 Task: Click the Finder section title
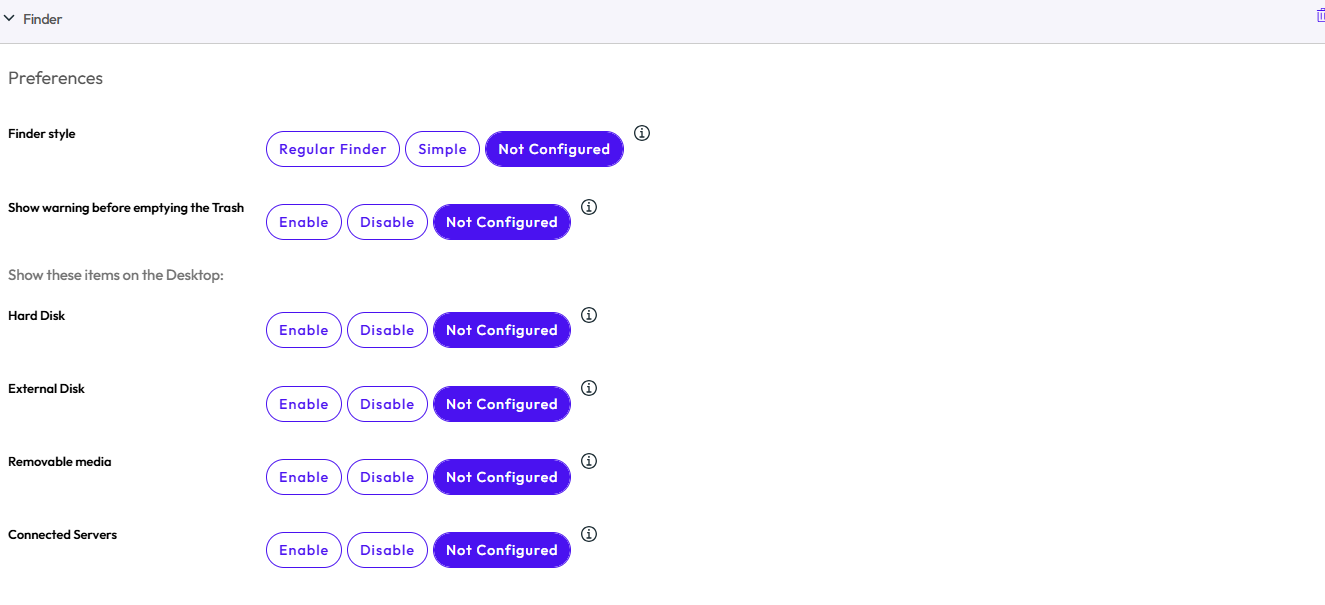(42, 19)
